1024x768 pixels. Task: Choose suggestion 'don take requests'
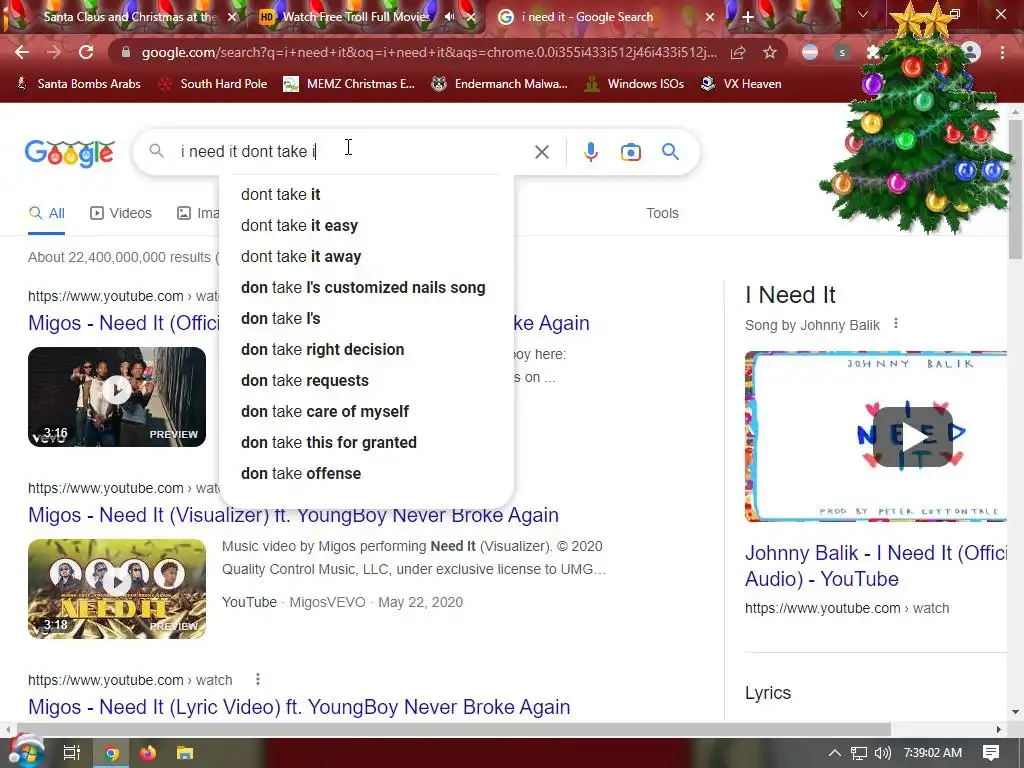click(x=366, y=381)
